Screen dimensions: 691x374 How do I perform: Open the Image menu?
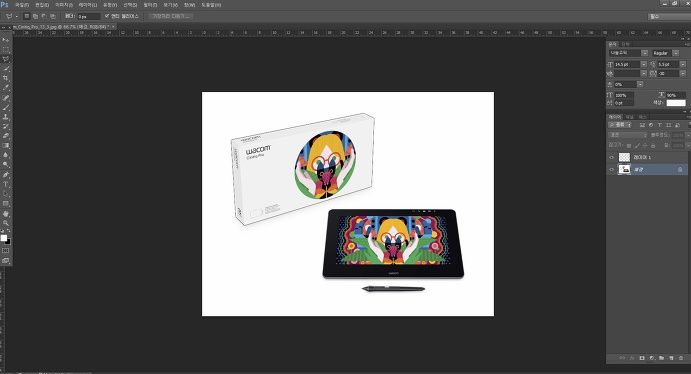(64, 5)
